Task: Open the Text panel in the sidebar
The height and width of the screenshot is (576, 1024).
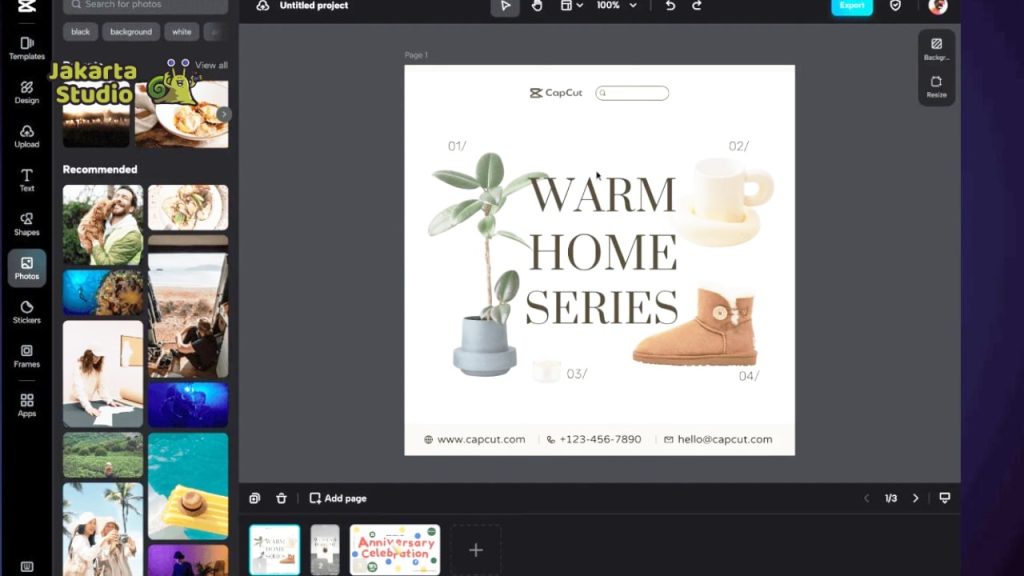Action: [x=26, y=180]
